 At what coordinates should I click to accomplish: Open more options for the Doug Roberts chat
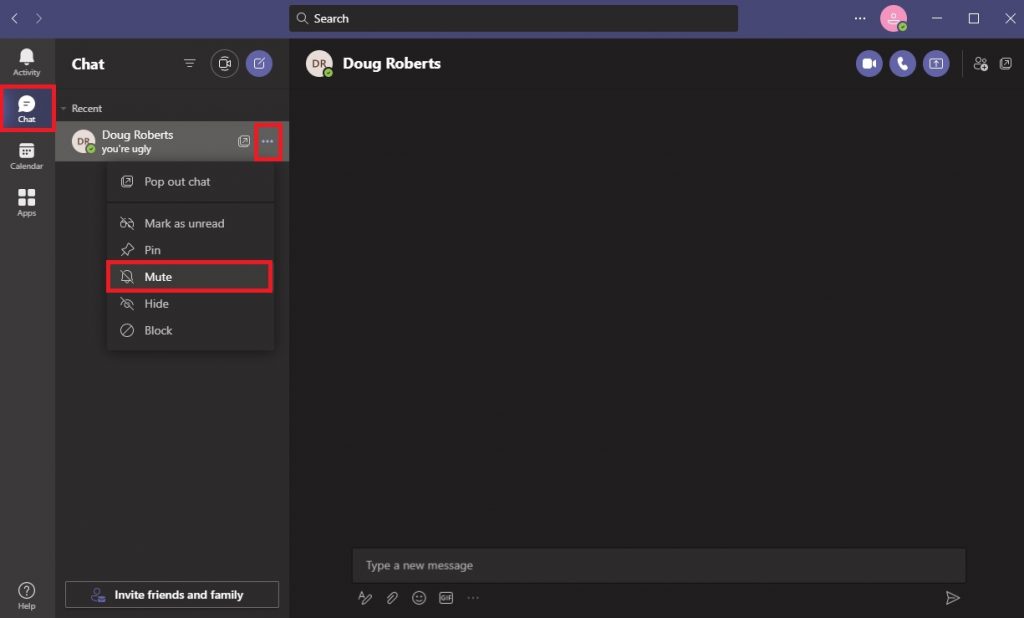click(268, 141)
